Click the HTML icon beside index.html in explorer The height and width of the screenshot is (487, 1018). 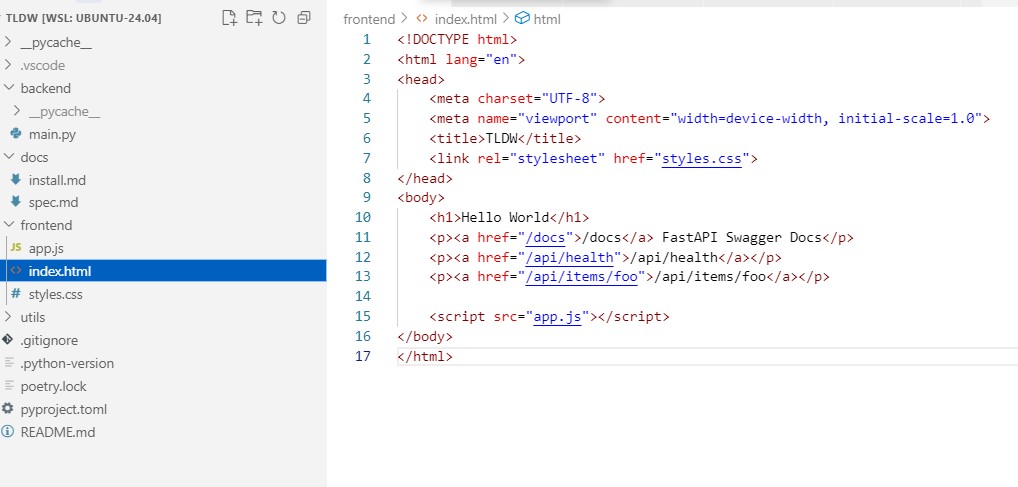pyautogui.click(x=16, y=271)
